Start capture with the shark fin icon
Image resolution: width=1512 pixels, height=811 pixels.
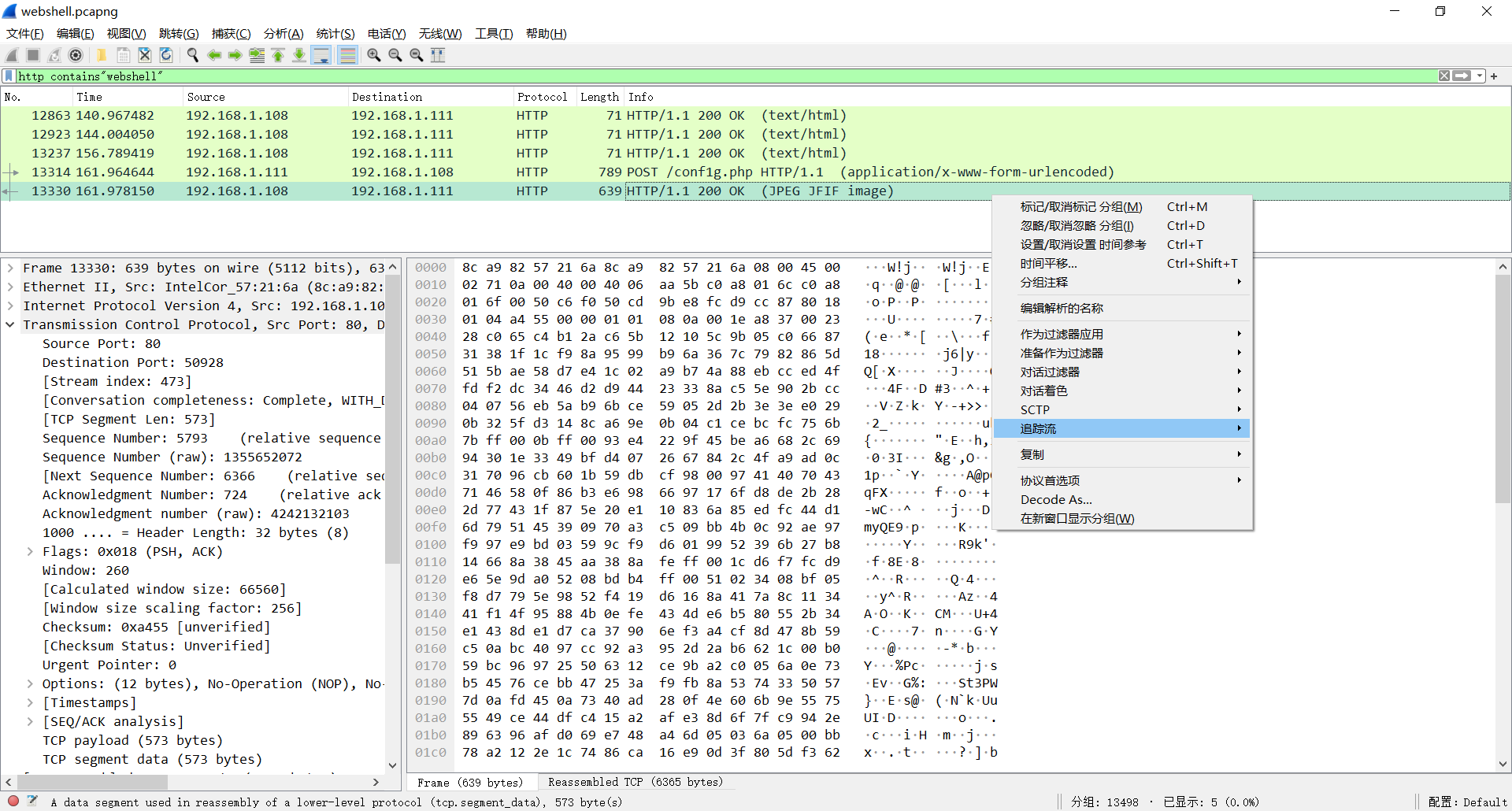tap(12, 55)
